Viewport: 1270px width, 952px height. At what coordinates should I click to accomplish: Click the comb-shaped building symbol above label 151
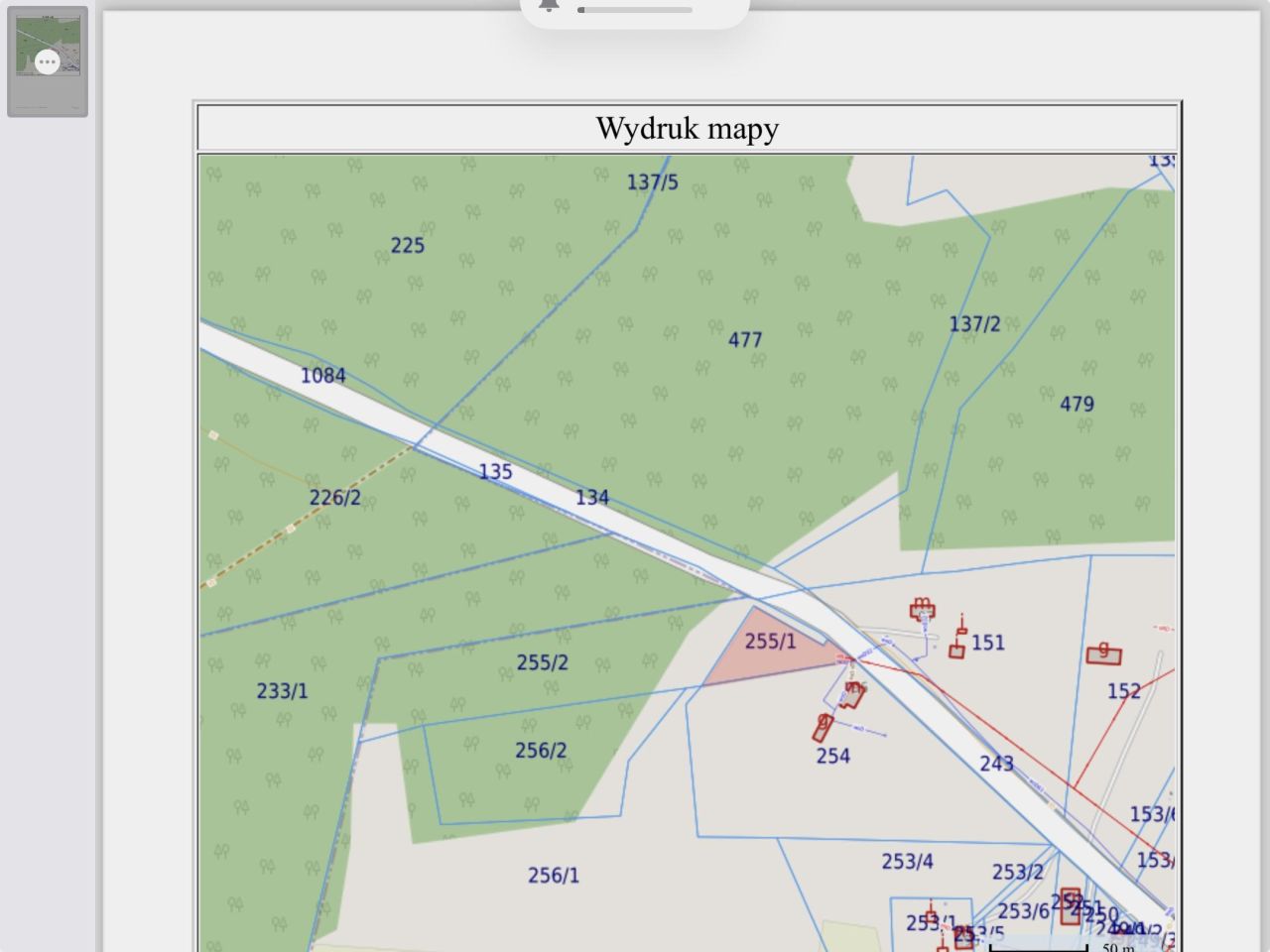click(921, 609)
